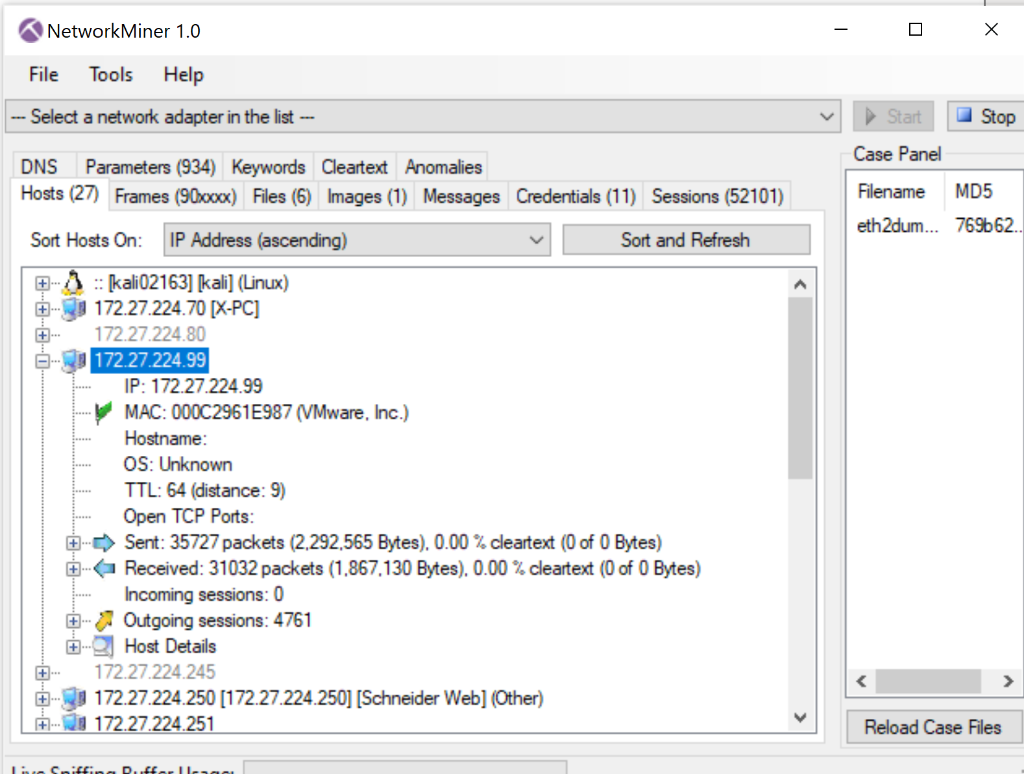
Task: Click the Sort and Refresh button
Action: coord(686,240)
